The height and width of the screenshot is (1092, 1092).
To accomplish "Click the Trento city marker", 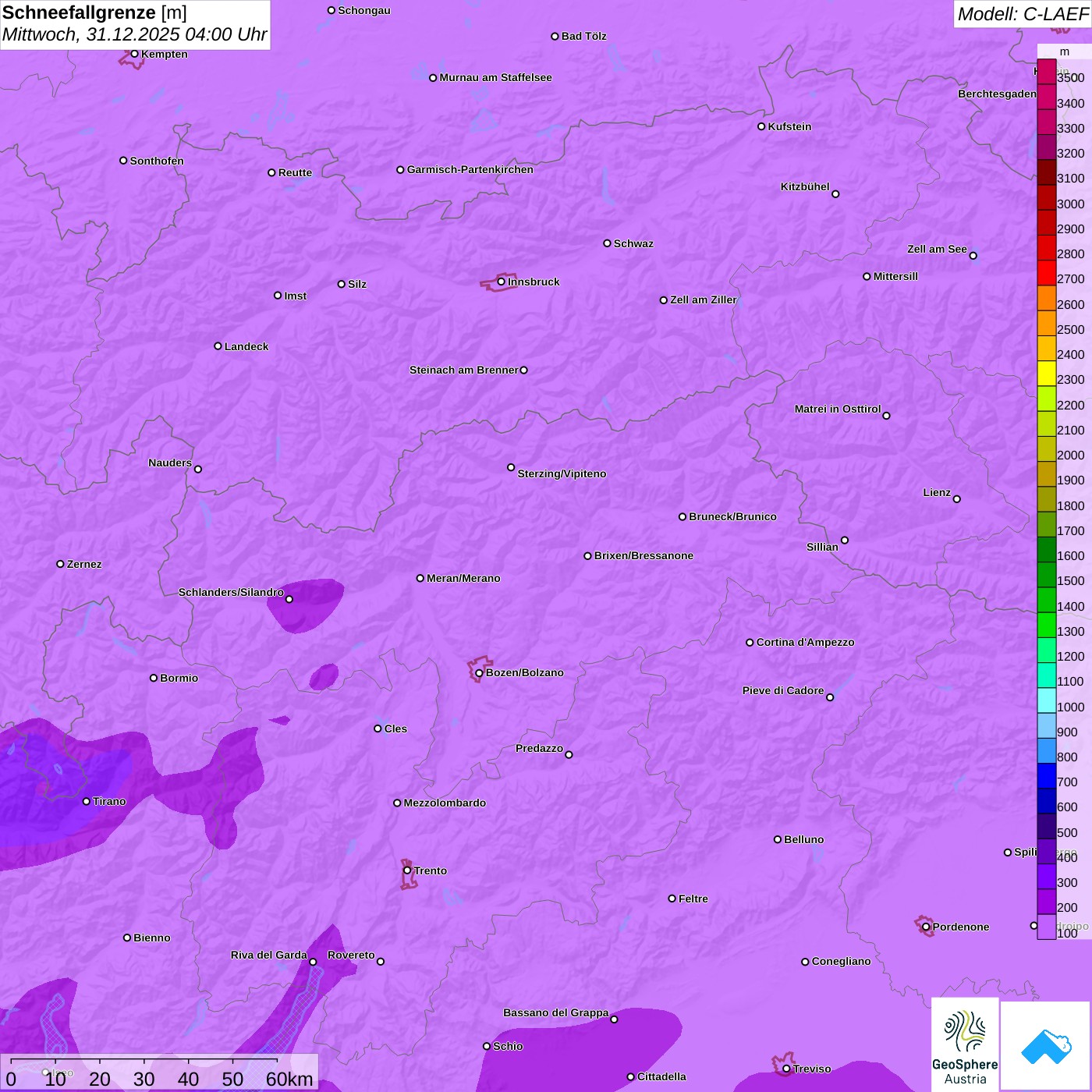I will pyautogui.click(x=407, y=870).
